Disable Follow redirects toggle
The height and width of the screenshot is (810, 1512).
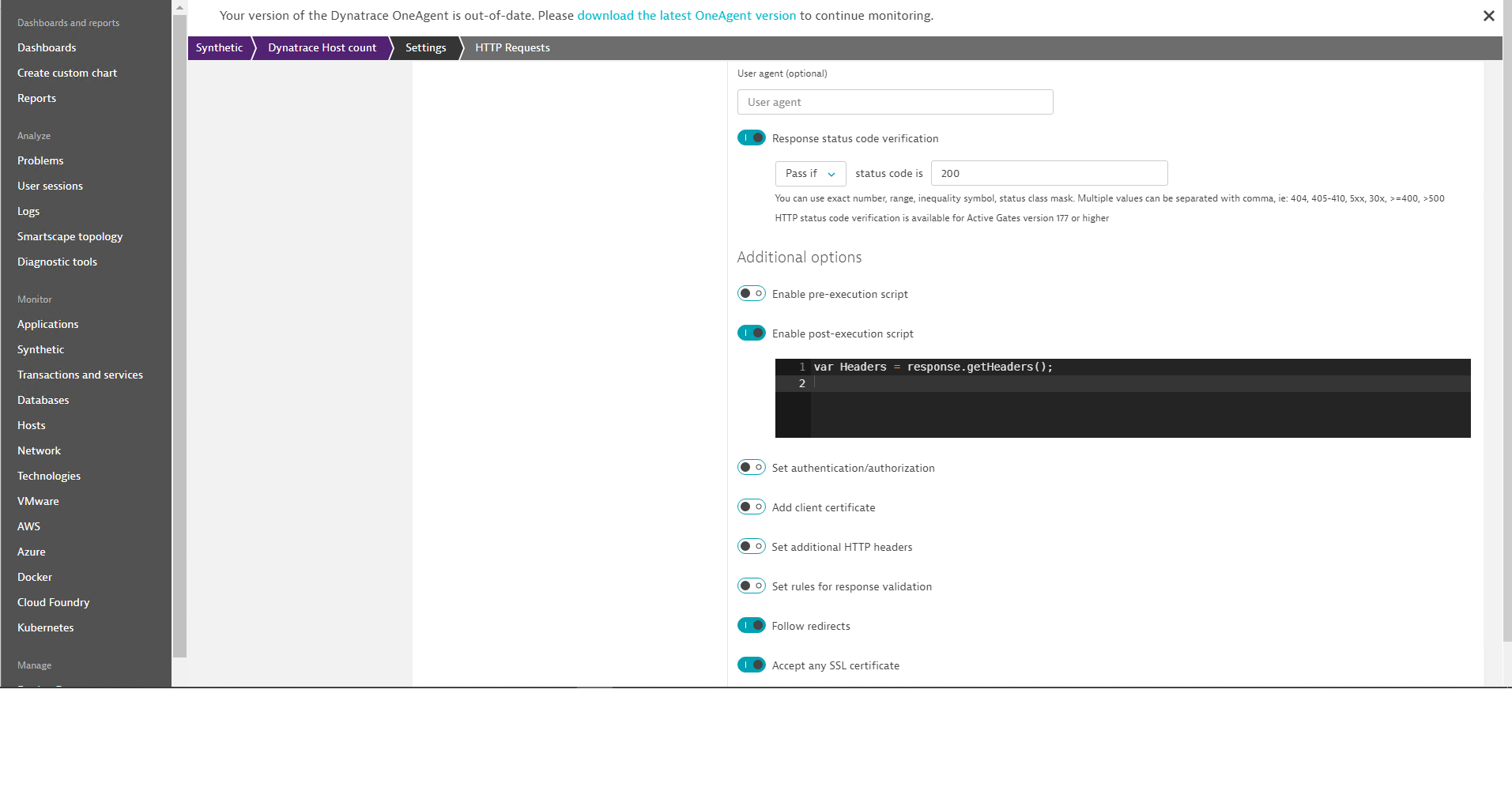click(x=751, y=626)
